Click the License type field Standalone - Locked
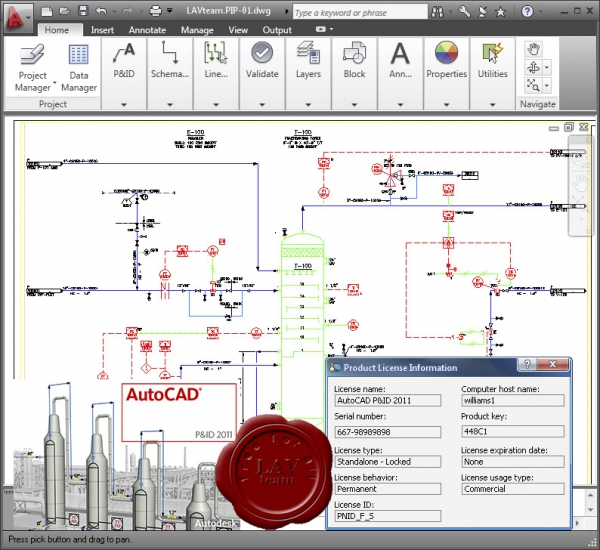 388,462
